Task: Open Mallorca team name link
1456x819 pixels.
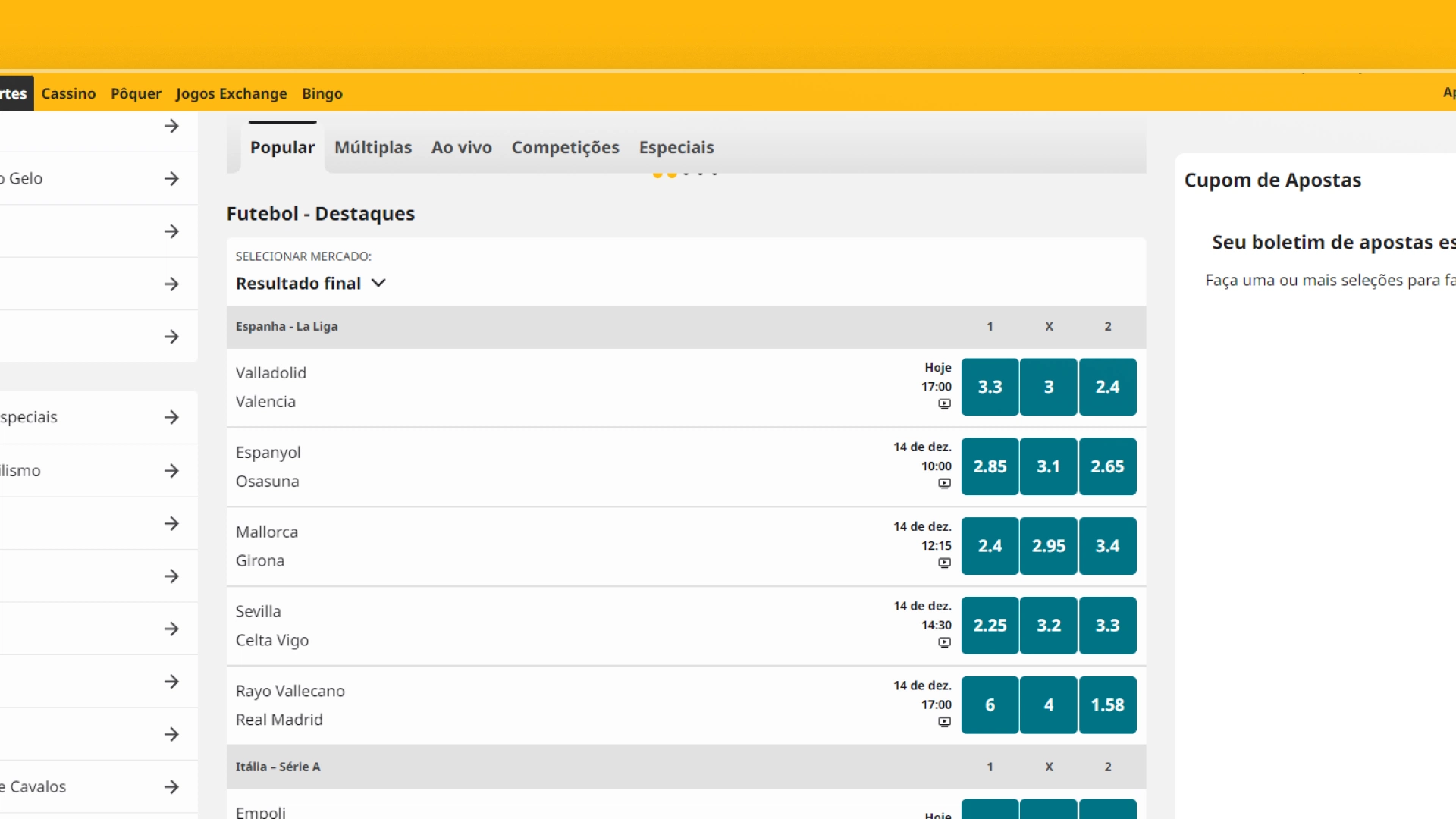Action: coord(266,532)
